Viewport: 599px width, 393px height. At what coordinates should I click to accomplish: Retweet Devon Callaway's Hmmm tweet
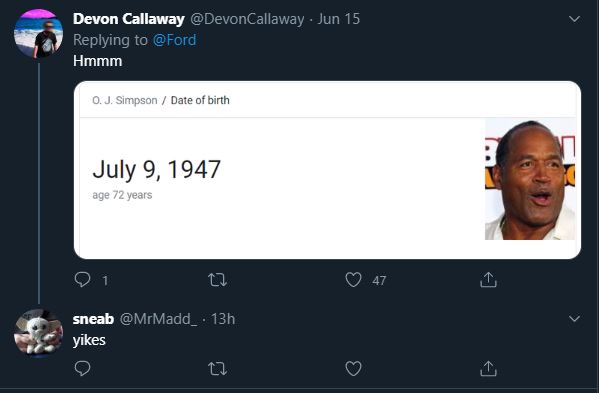217,280
